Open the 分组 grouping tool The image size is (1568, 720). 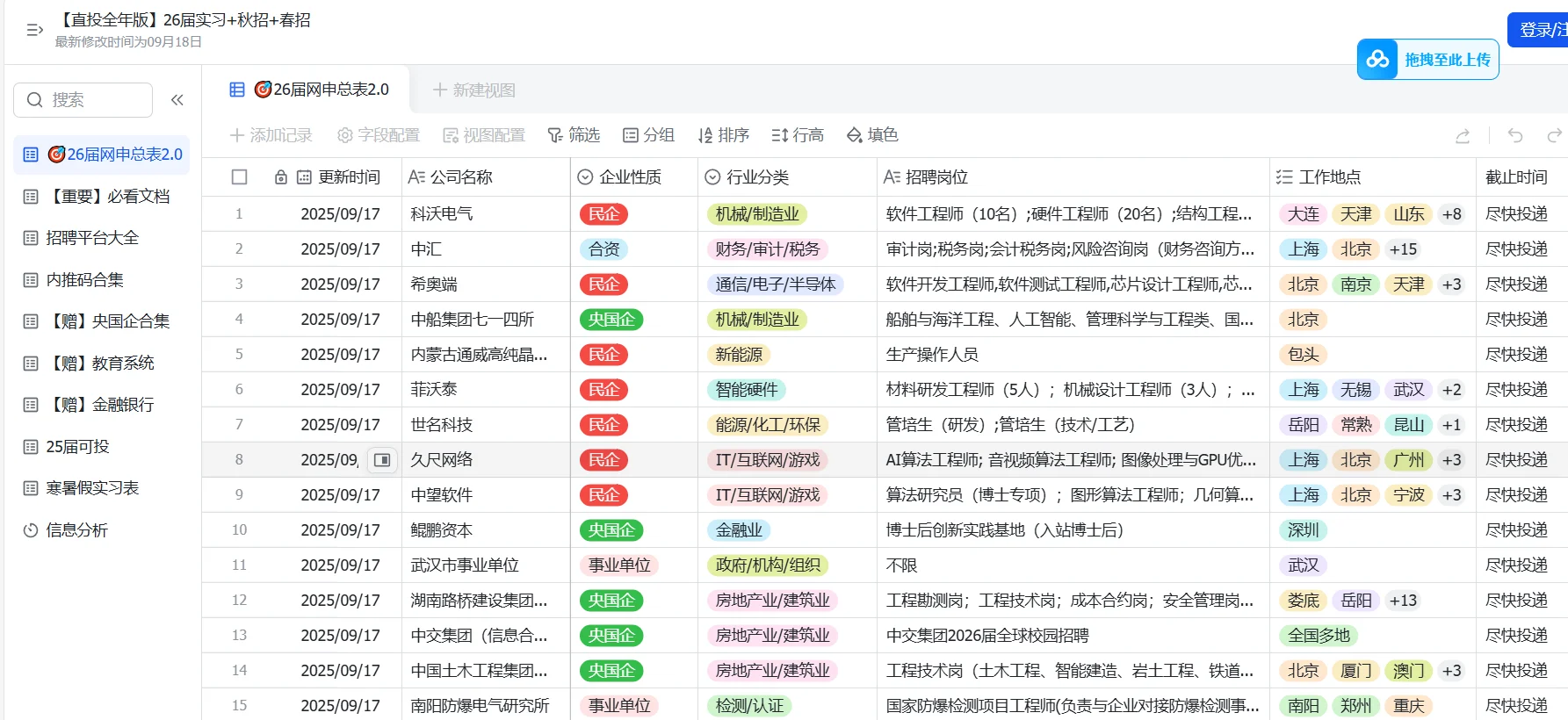pyautogui.click(x=648, y=135)
